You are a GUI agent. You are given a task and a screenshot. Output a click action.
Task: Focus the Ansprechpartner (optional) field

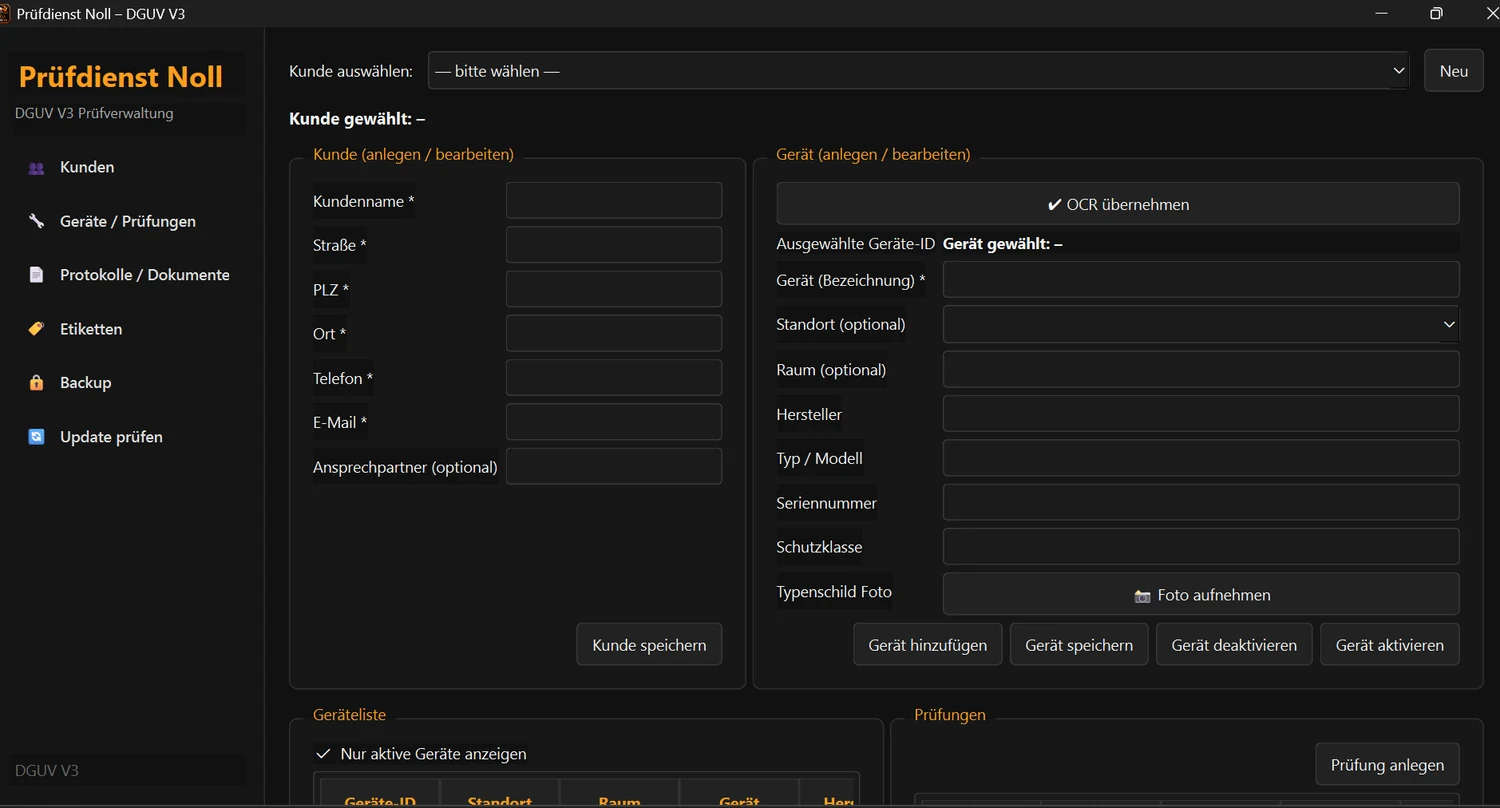(614, 466)
